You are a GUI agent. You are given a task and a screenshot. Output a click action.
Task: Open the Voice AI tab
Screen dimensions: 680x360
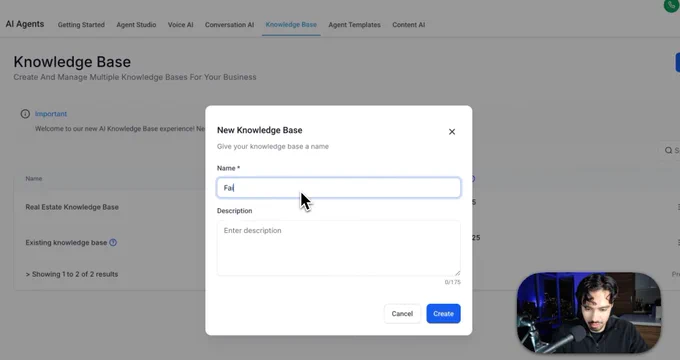point(180,25)
